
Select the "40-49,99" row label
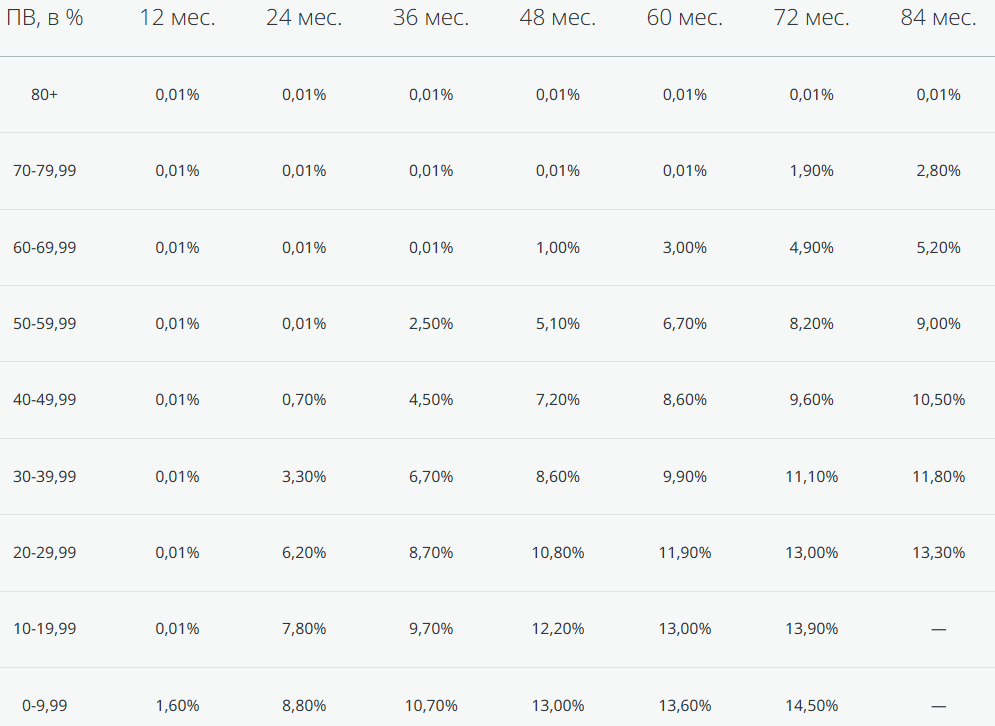(x=45, y=400)
